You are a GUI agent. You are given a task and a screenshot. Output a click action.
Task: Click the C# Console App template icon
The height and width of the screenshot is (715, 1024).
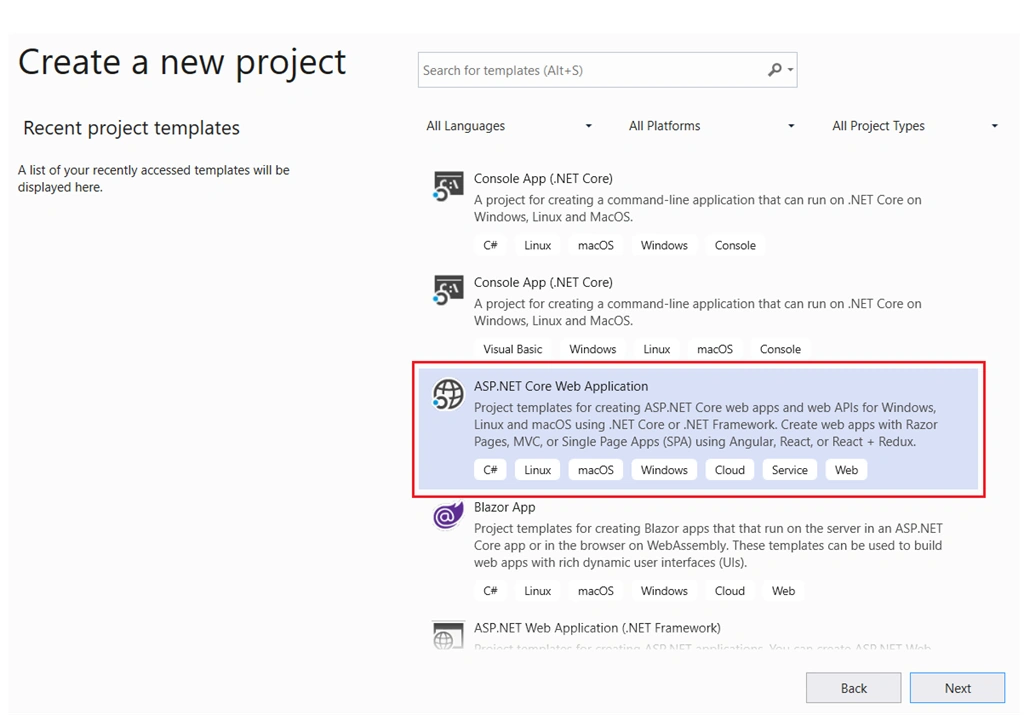(448, 186)
